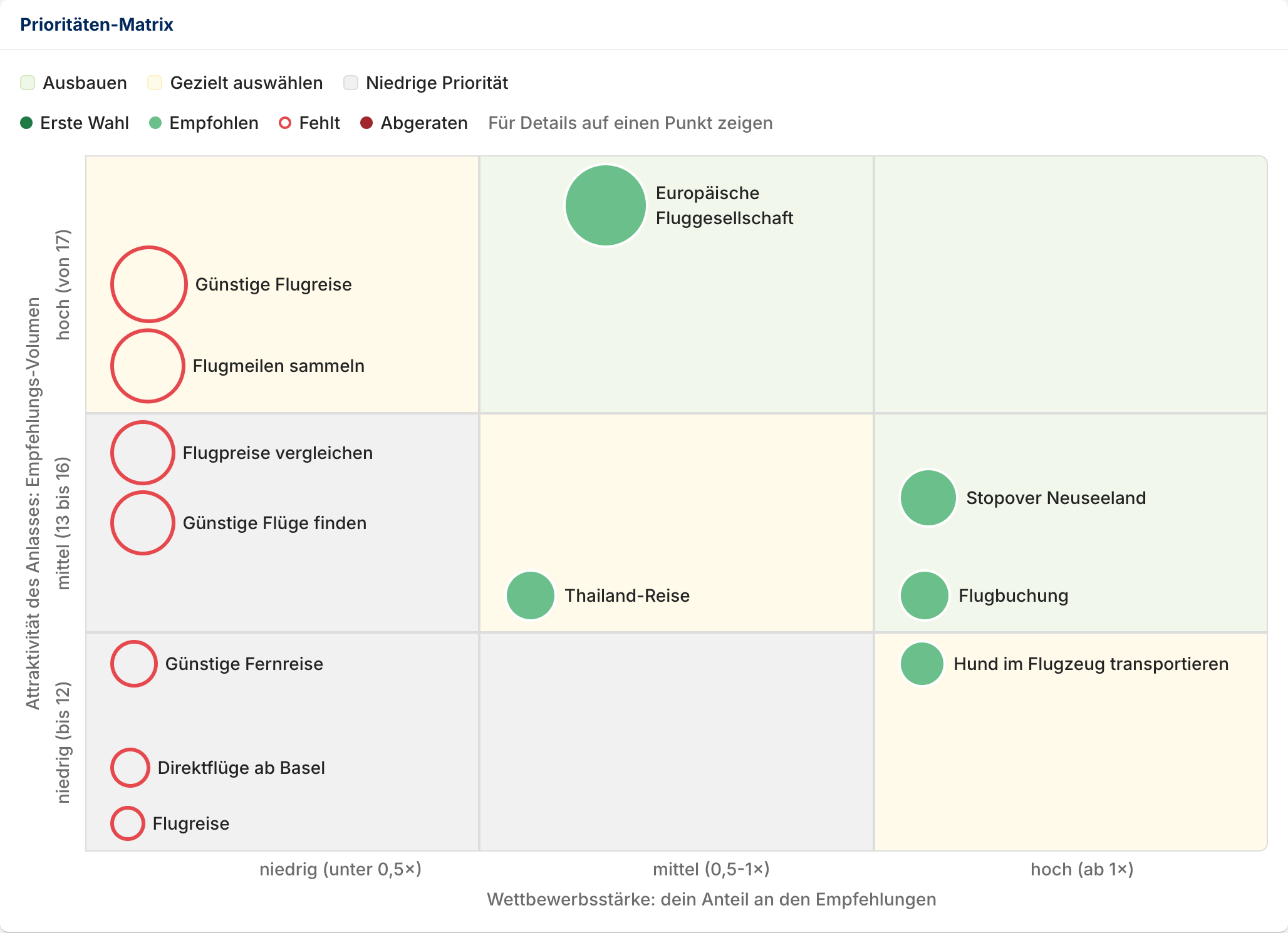
Task: Click the Attraktivität des Anlasses axis title
Action: click(33, 503)
